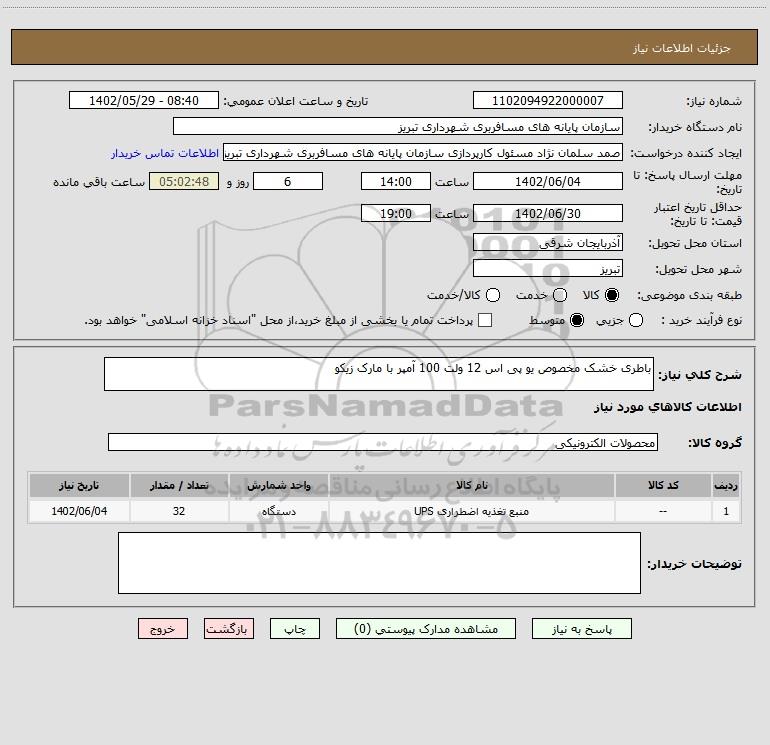This screenshot has height=745, width=770.
Task: Click the response deadline date 1402/06/04 field
Action: tap(548, 182)
